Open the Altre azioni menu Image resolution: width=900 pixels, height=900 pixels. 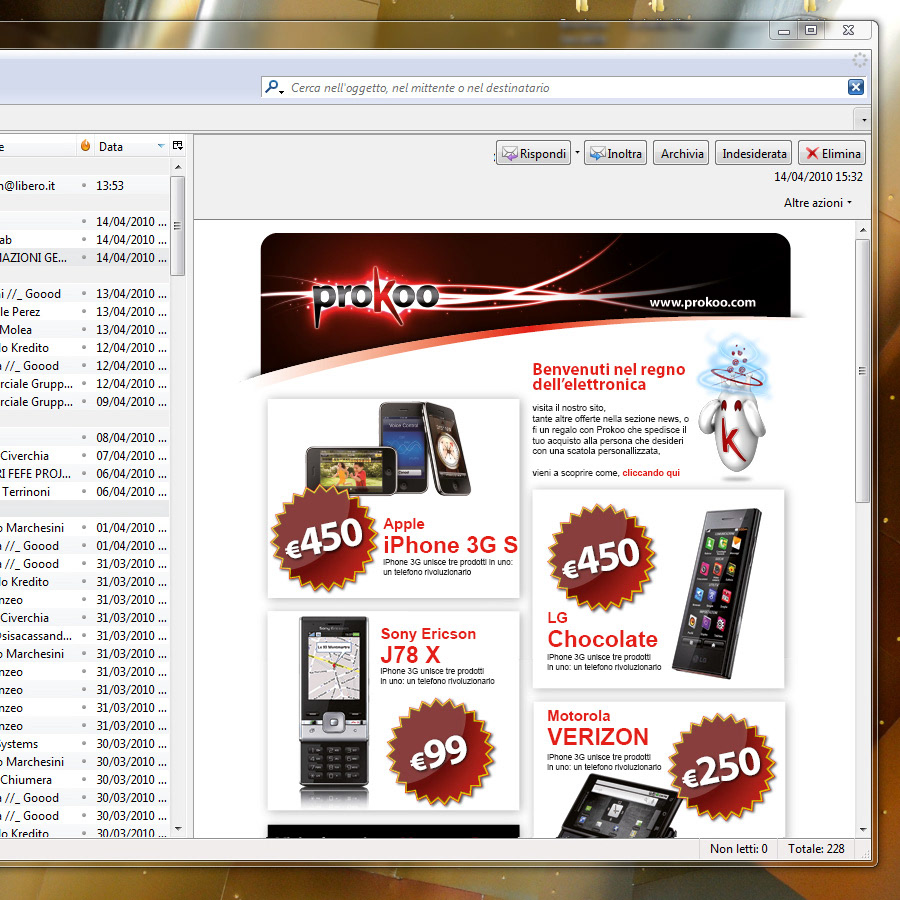[x=817, y=203]
